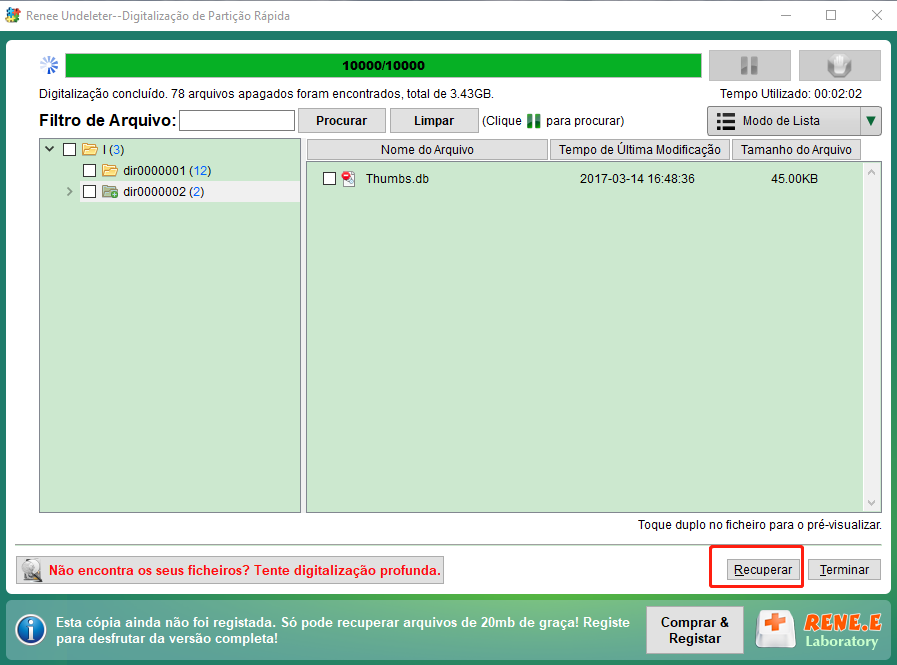Click the list mode icon
This screenshot has width=897, height=665.
point(726,121)
